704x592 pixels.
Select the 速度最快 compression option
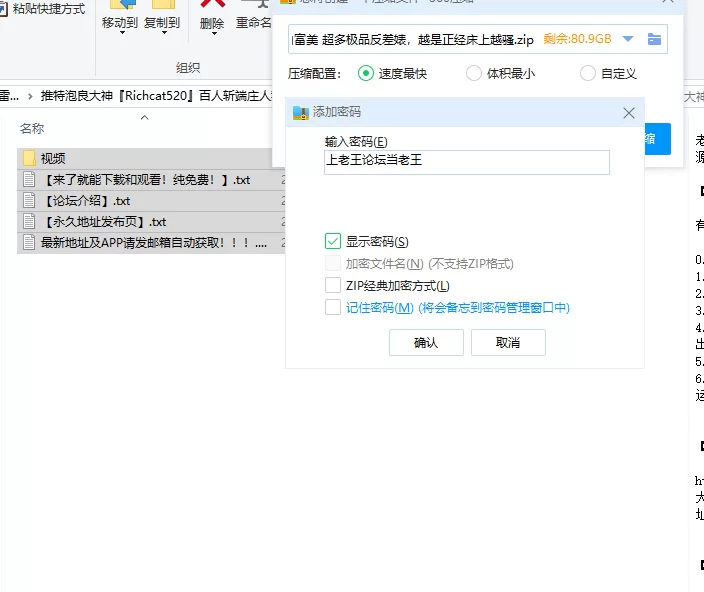[x=365, y=73]
